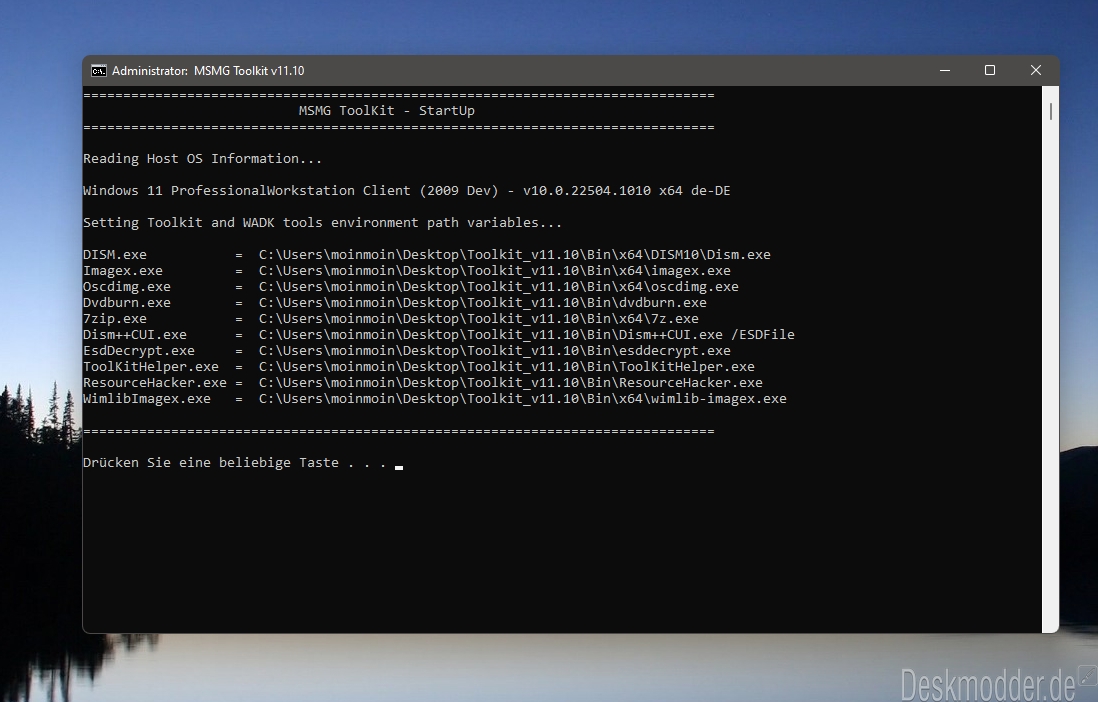Click the Dism++CUI.exe /ESDFile path
This screenshot has width=1098, height=702.
(x=526, y=335)
